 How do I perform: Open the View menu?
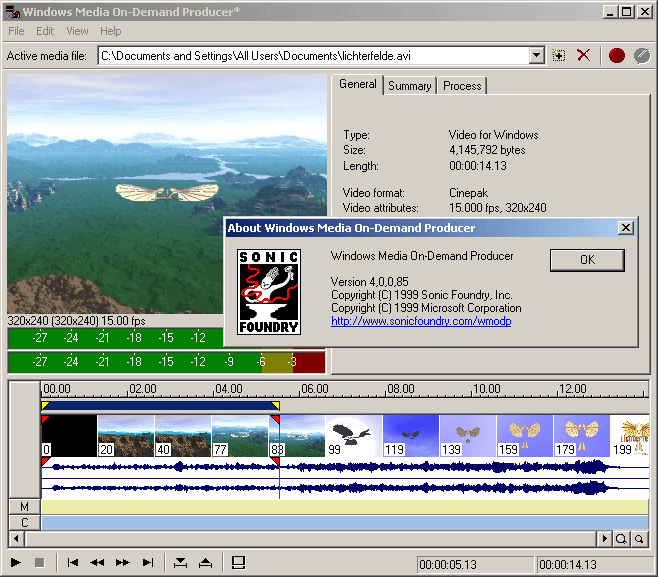click(77, 31)
